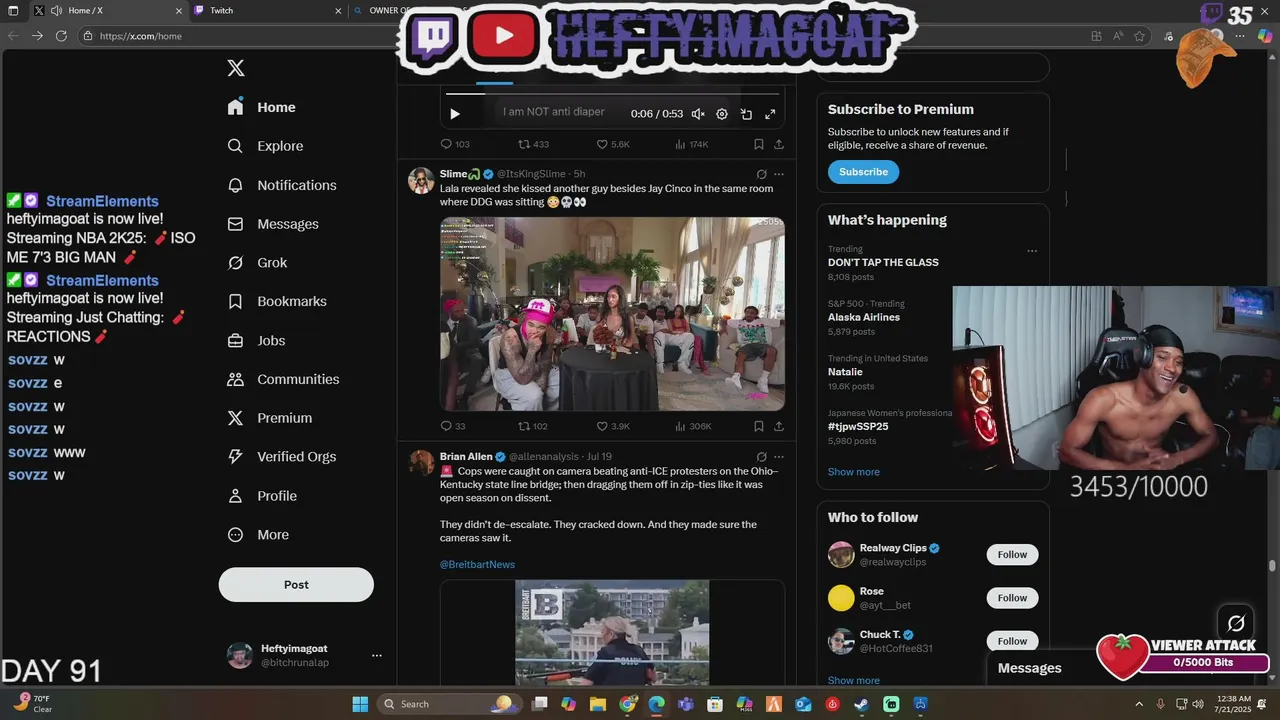This screenshot has width=1280, height=720.
Task: Click the Verified Orgs lightning icon
Action: [x=236, y=456]
